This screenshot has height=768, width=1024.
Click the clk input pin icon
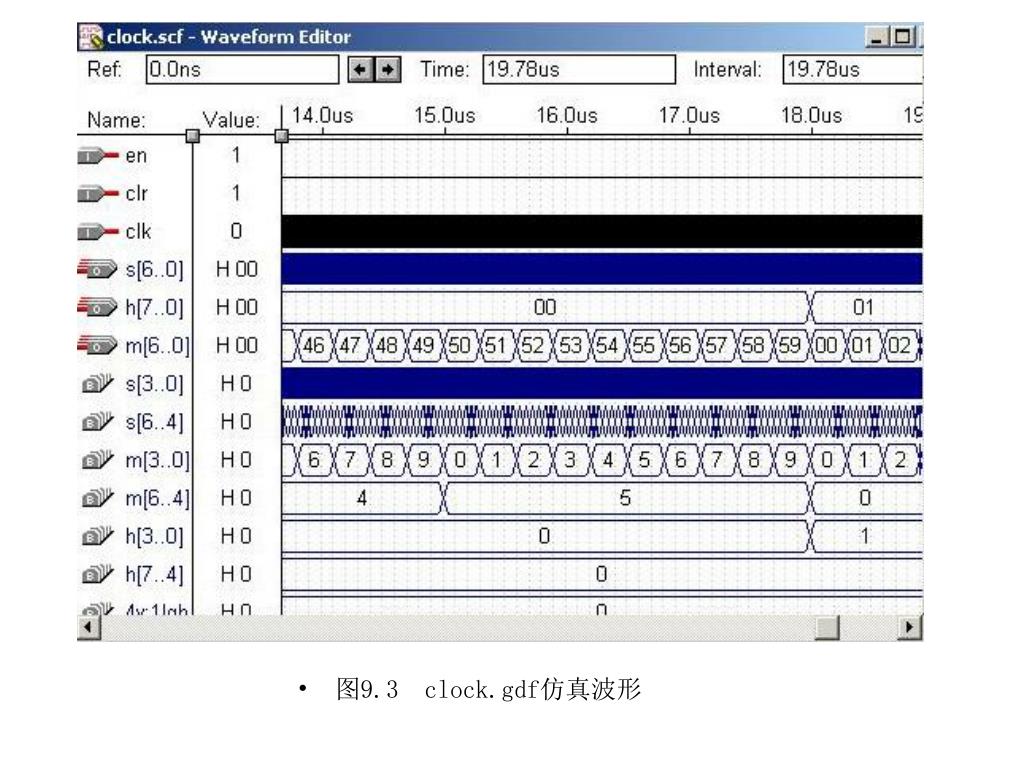coord(98,232)
